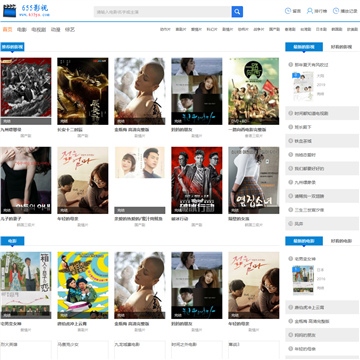Open the 战争片 genre link

[x=259, y=29]
